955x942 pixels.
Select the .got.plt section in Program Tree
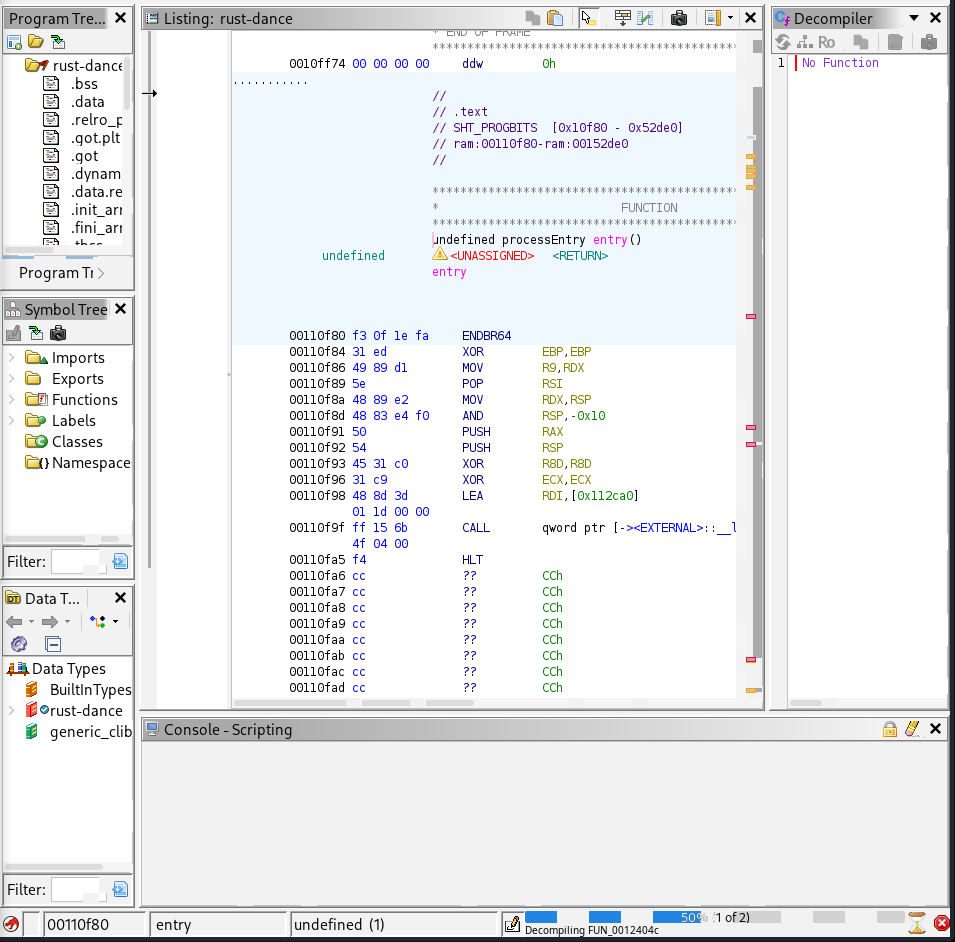(x=95, y=138)
